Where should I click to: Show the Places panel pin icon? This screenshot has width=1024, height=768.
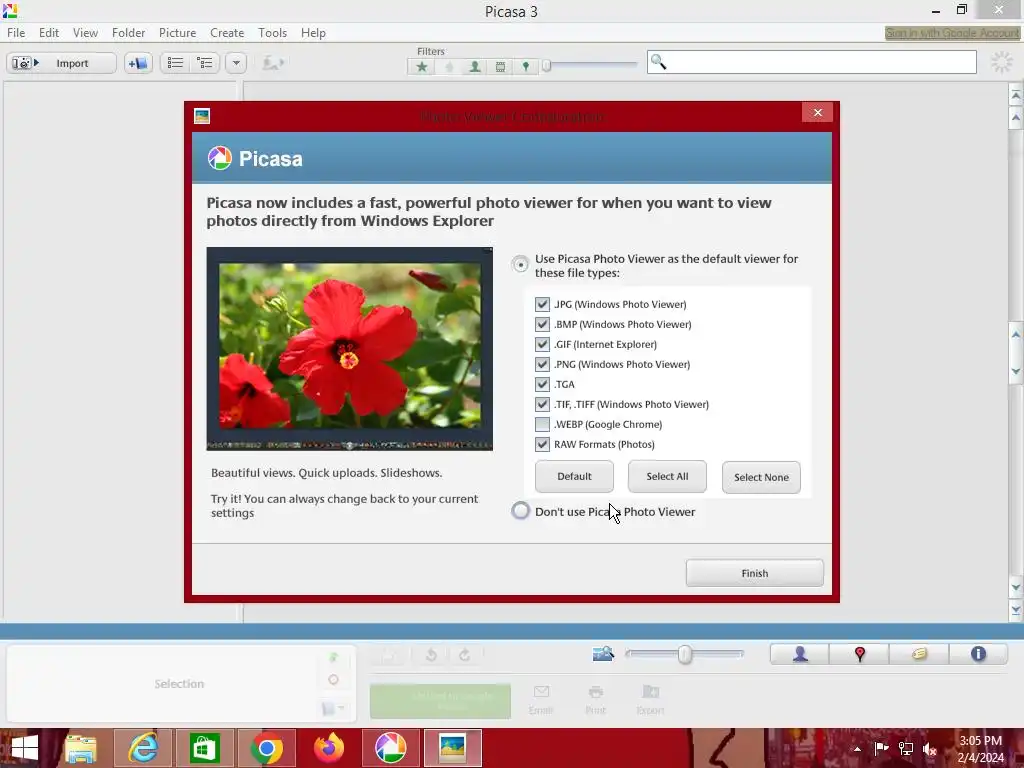pyautogui.click(x=859, y=654)
